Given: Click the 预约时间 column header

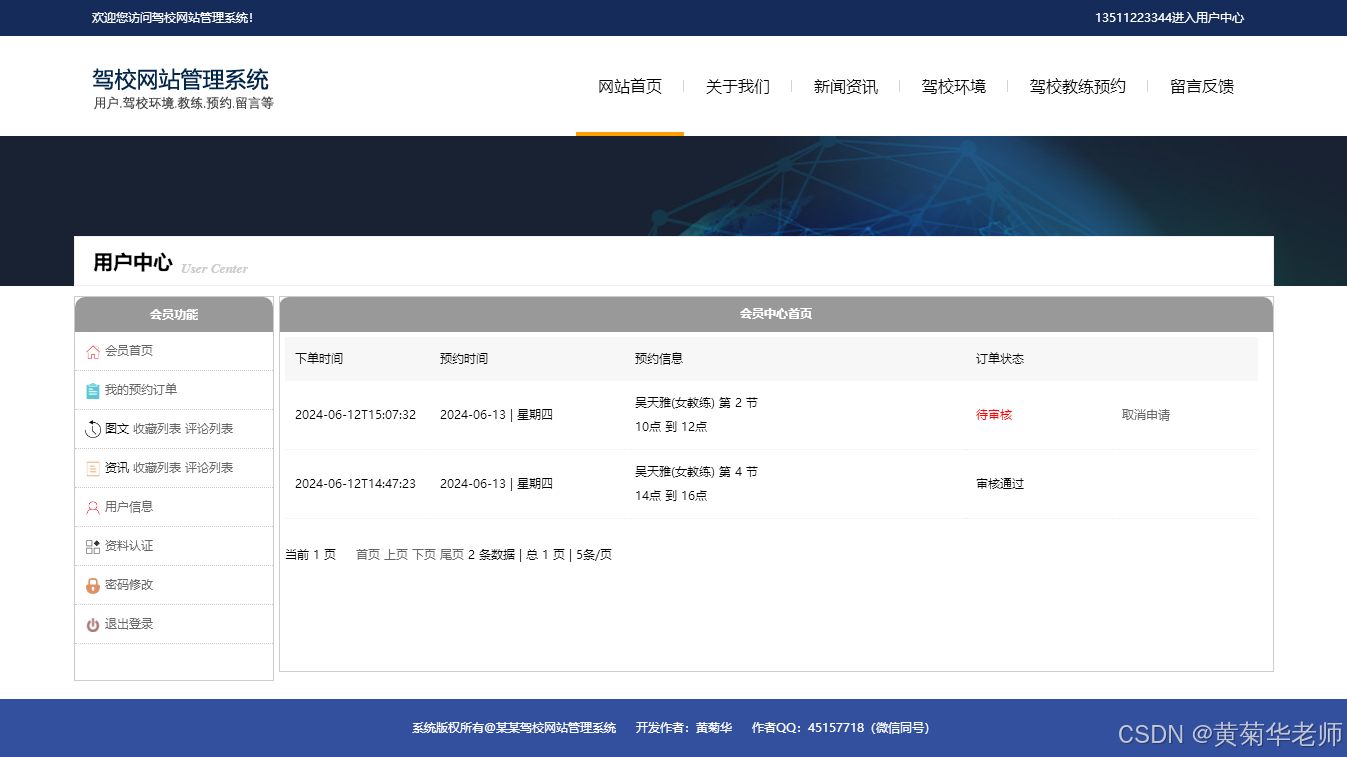Looking at the screenshot, I should point(464,359).
